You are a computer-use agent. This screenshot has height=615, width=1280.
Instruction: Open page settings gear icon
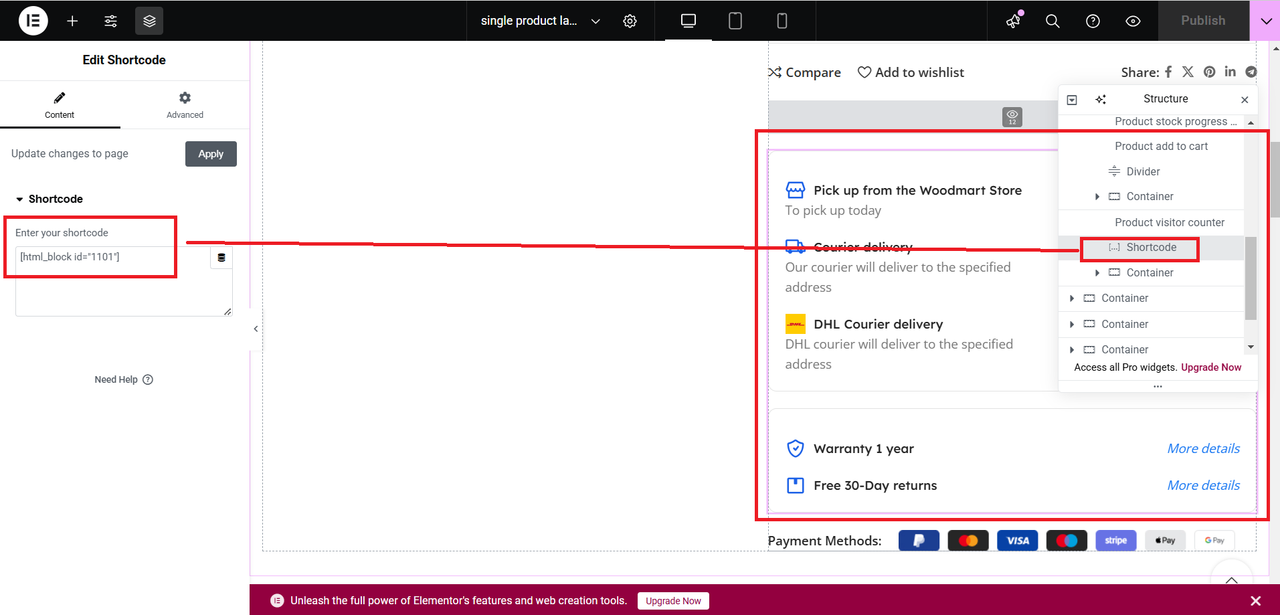630,21
